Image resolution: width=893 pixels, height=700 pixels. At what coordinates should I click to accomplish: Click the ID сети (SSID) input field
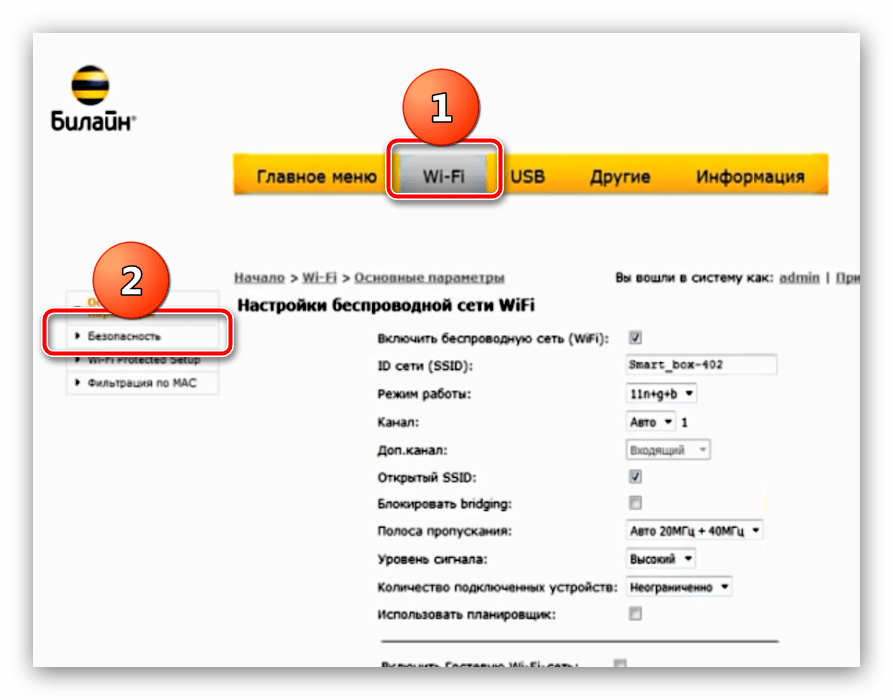coord(700,365)
